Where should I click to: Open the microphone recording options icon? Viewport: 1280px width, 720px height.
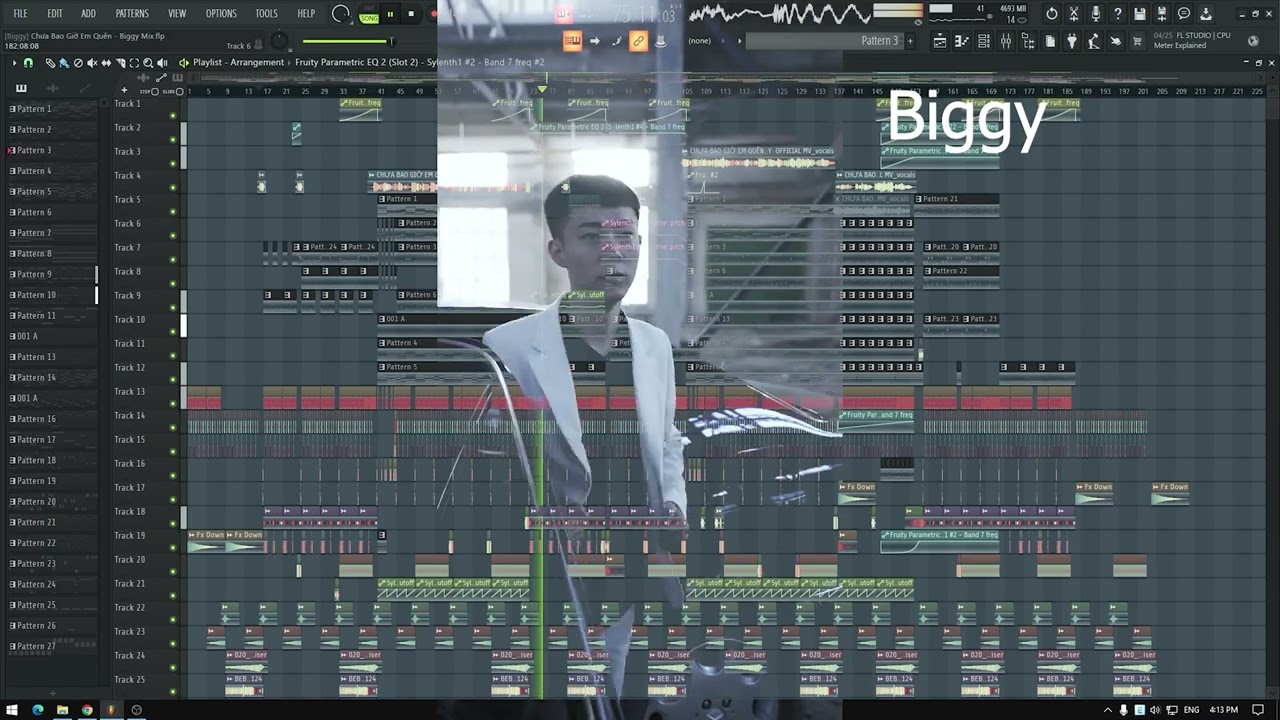click(1096, 13)
